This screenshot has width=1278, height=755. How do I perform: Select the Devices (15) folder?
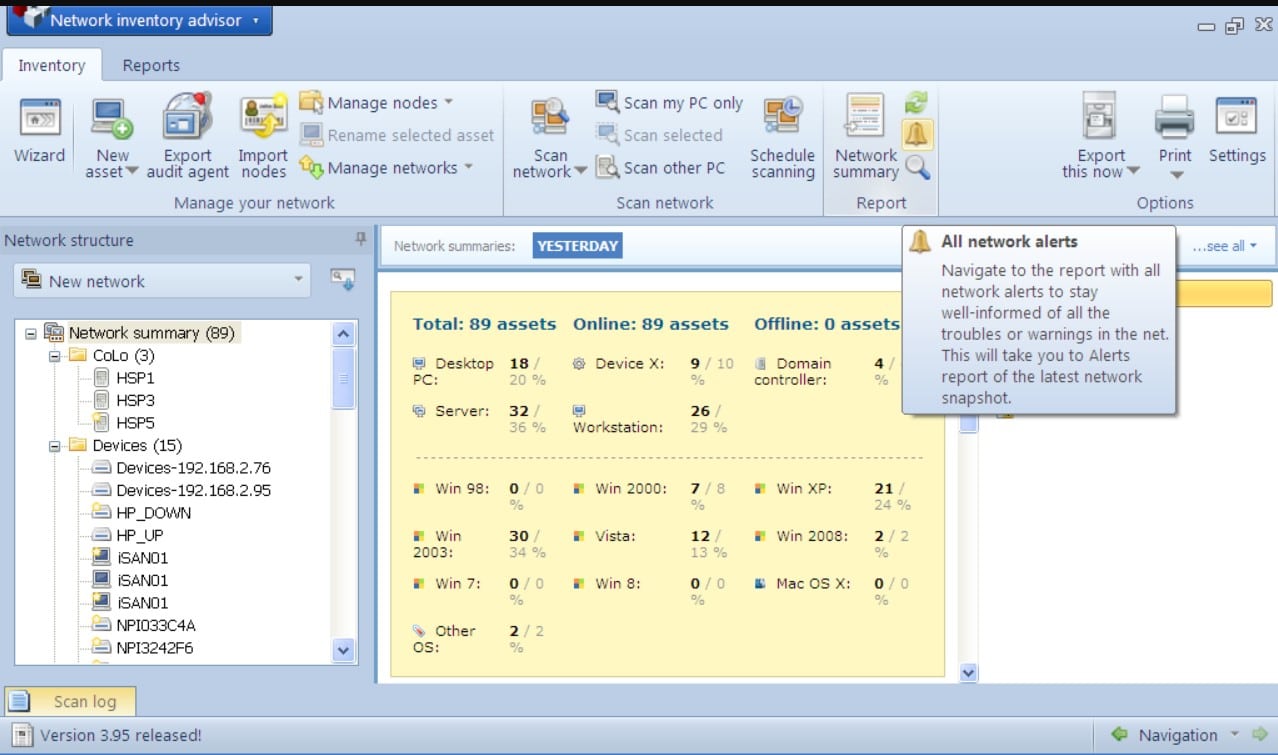[x=137, y=446]
